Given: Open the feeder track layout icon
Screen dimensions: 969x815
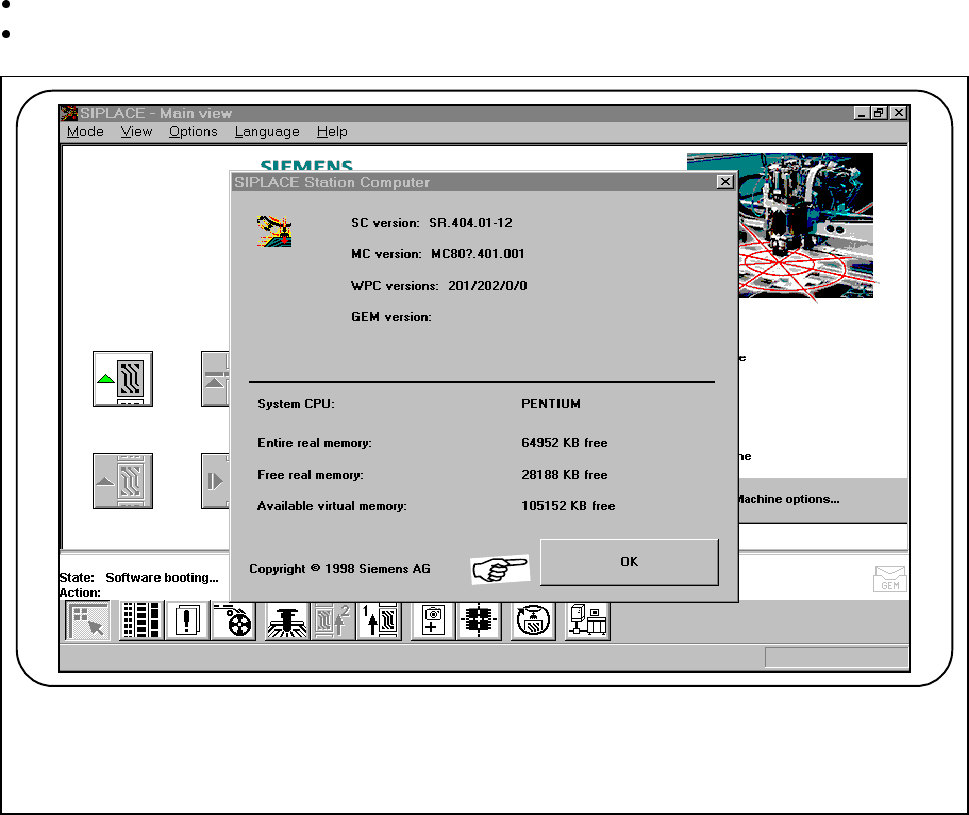Looking at the screenshot, I should coord(141,620).
